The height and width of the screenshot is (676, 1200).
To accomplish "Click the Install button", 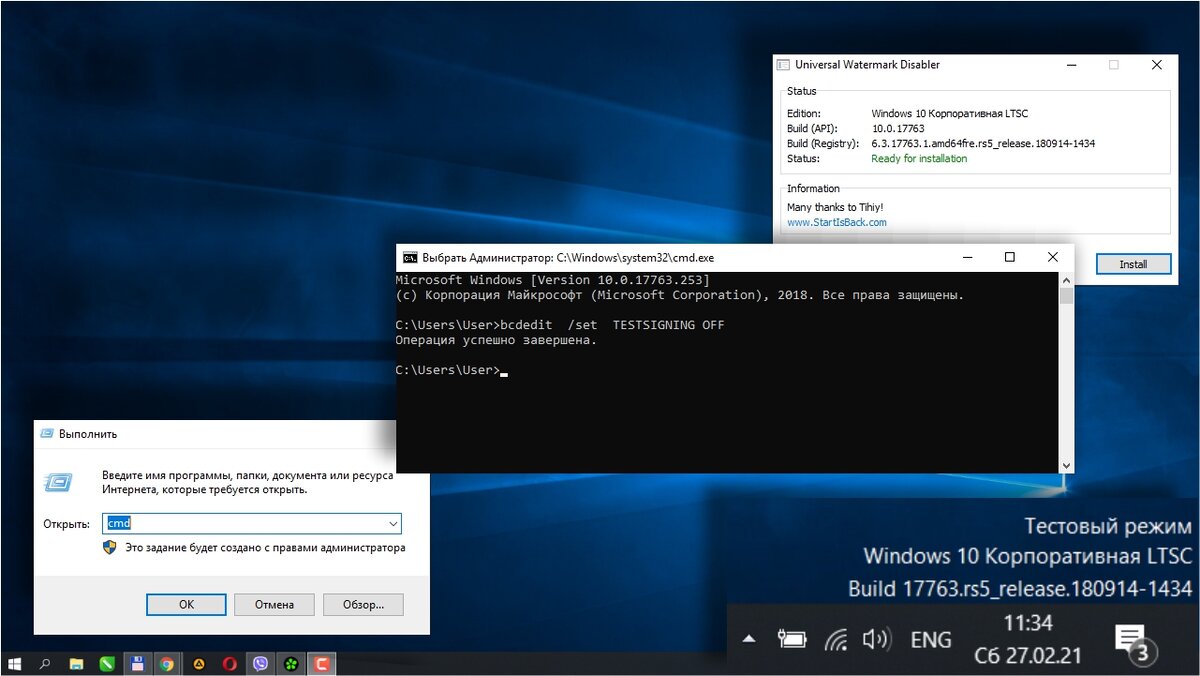I will [x=1133, y=264].
